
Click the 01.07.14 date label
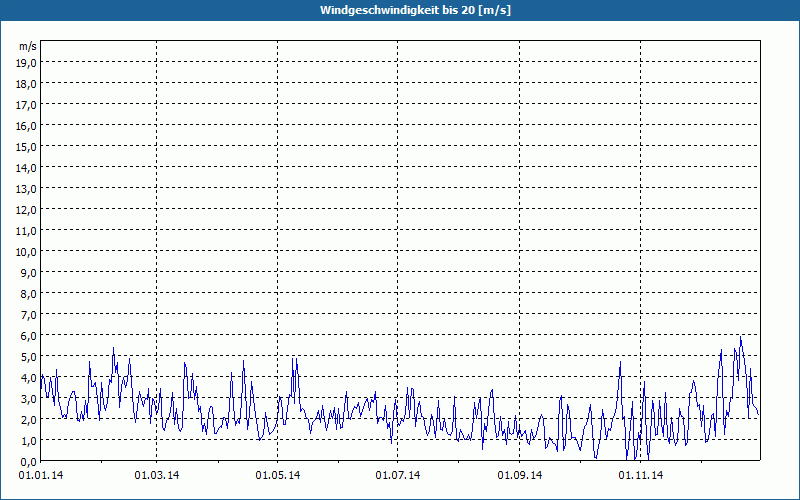(x=397, y=475)
